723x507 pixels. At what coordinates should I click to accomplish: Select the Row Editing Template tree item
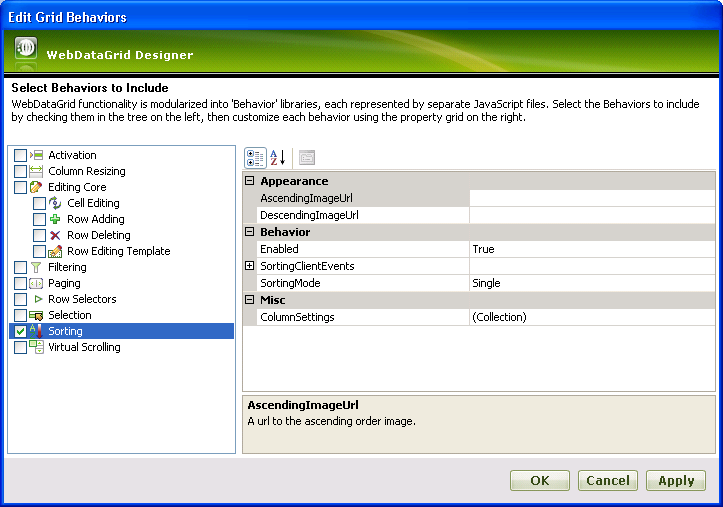click(118, 251)
